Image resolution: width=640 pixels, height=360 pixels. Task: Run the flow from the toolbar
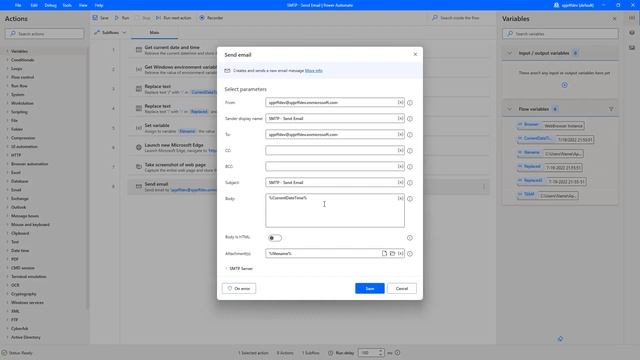(122, 18)
